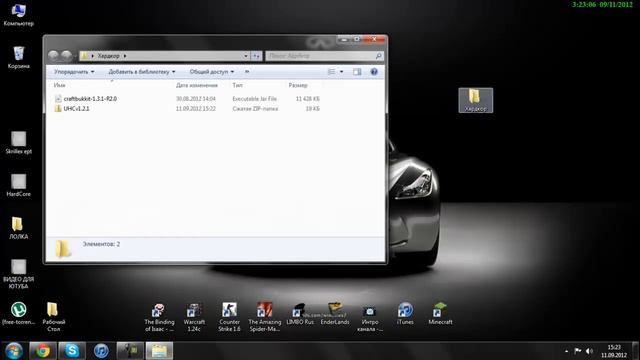The image size is (640, 360).
Task: Open the Общий доступ dropdown
Action: 212,72
